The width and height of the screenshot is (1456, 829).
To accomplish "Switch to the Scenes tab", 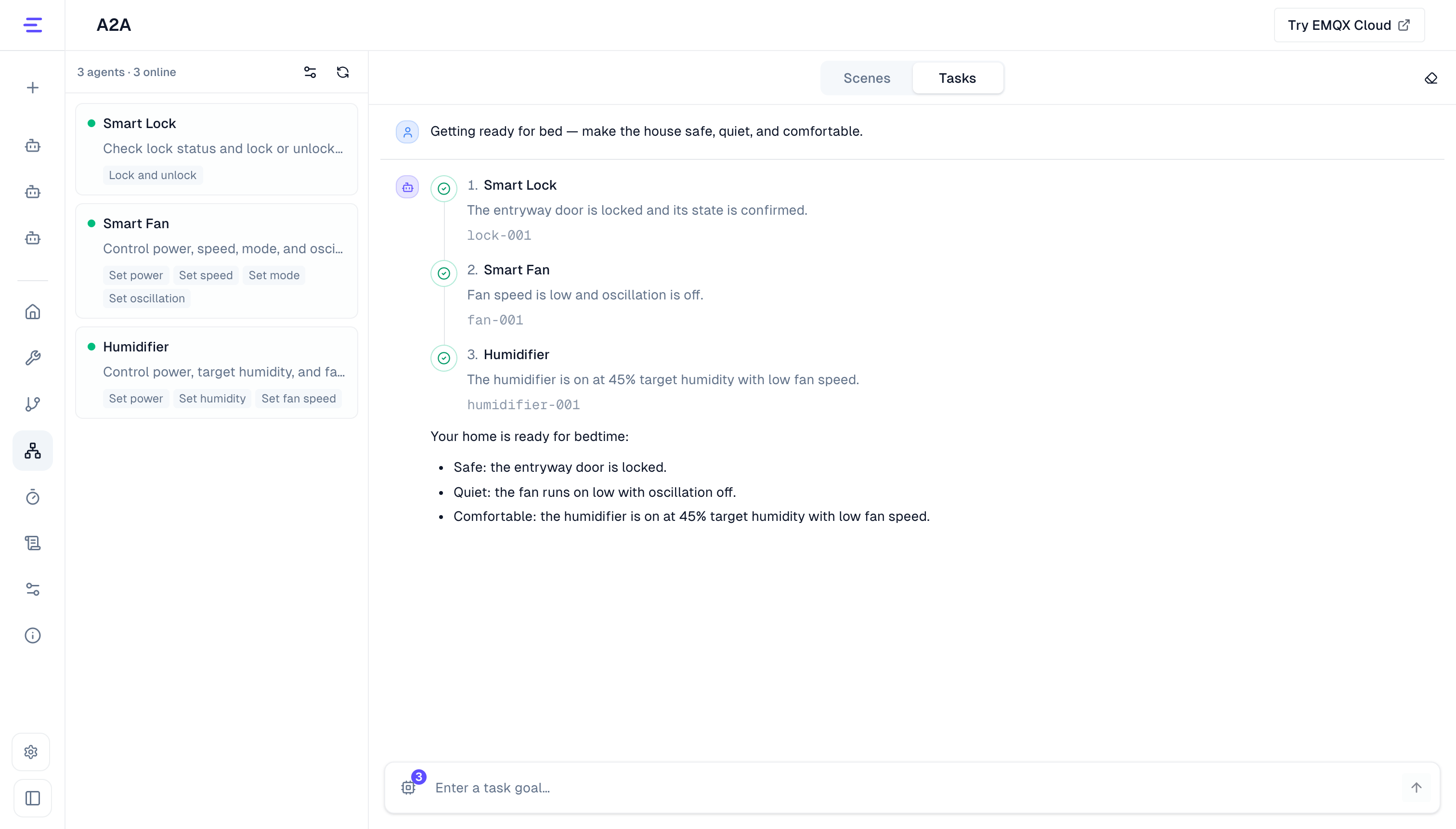I will 867,78.
